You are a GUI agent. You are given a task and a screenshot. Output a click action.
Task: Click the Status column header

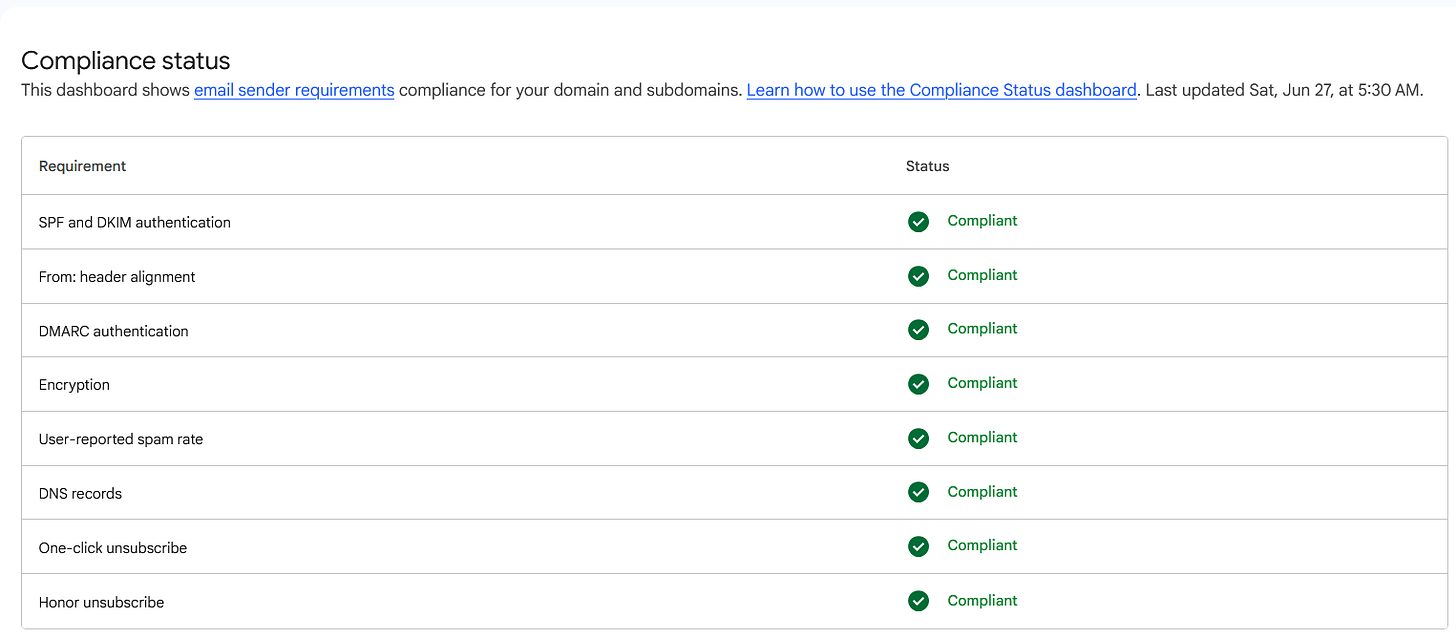927,166
